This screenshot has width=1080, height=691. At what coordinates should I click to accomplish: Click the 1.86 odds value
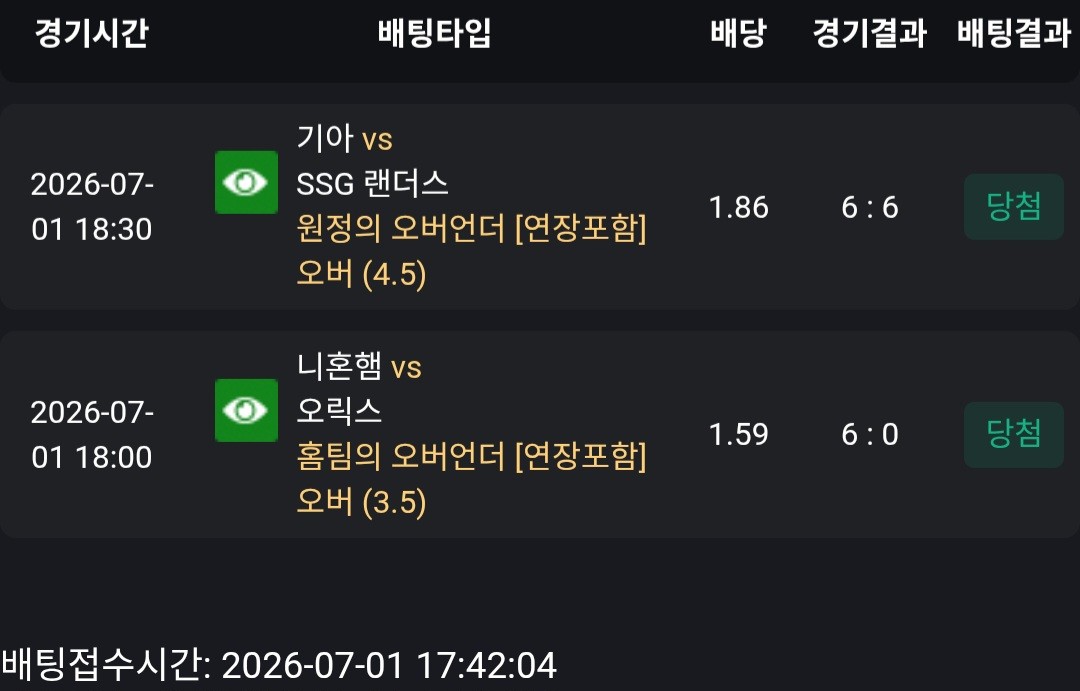(x=738, y=207)
